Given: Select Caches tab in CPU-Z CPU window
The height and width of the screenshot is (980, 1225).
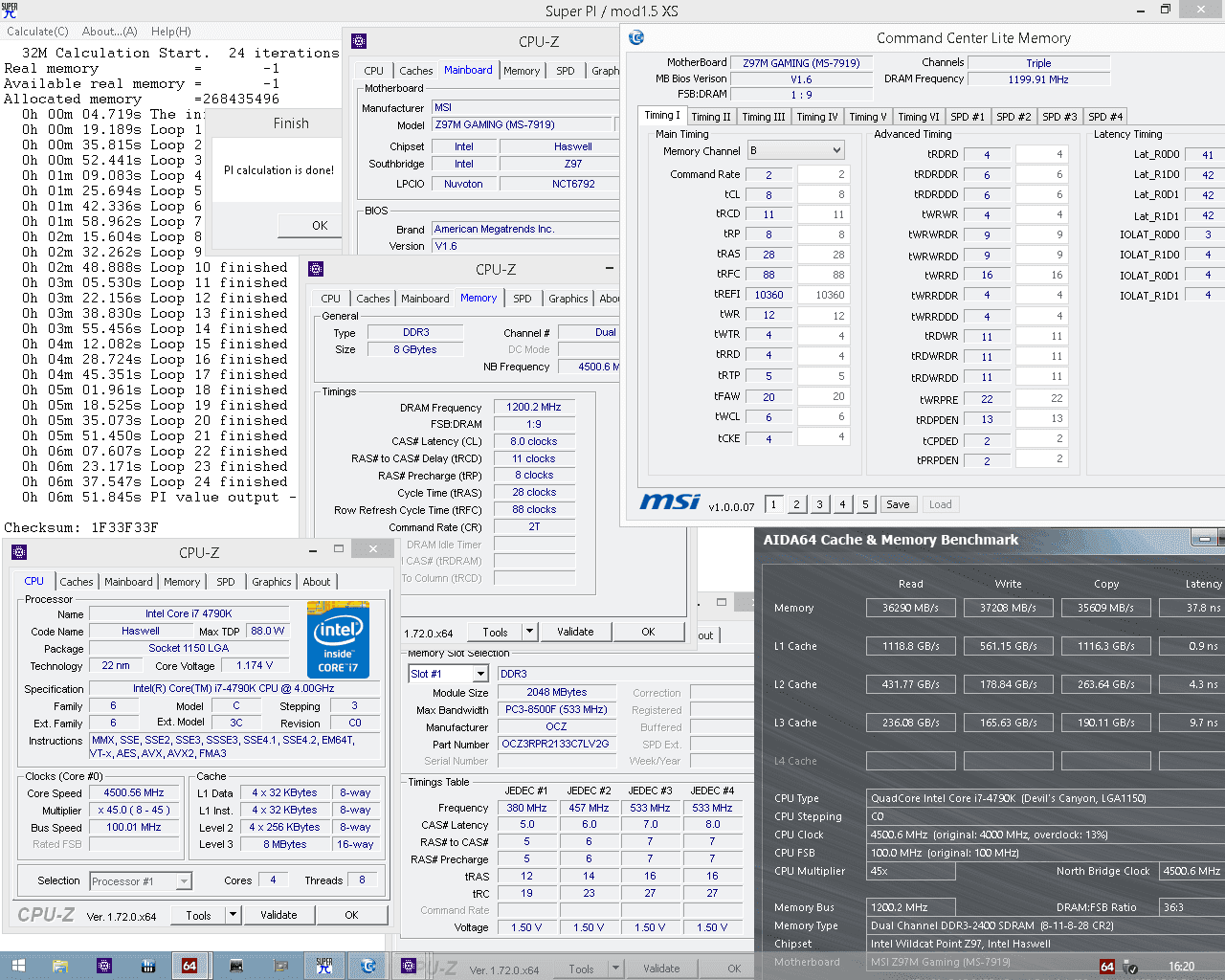Looking at the screenshot, I should pos(77,582).
